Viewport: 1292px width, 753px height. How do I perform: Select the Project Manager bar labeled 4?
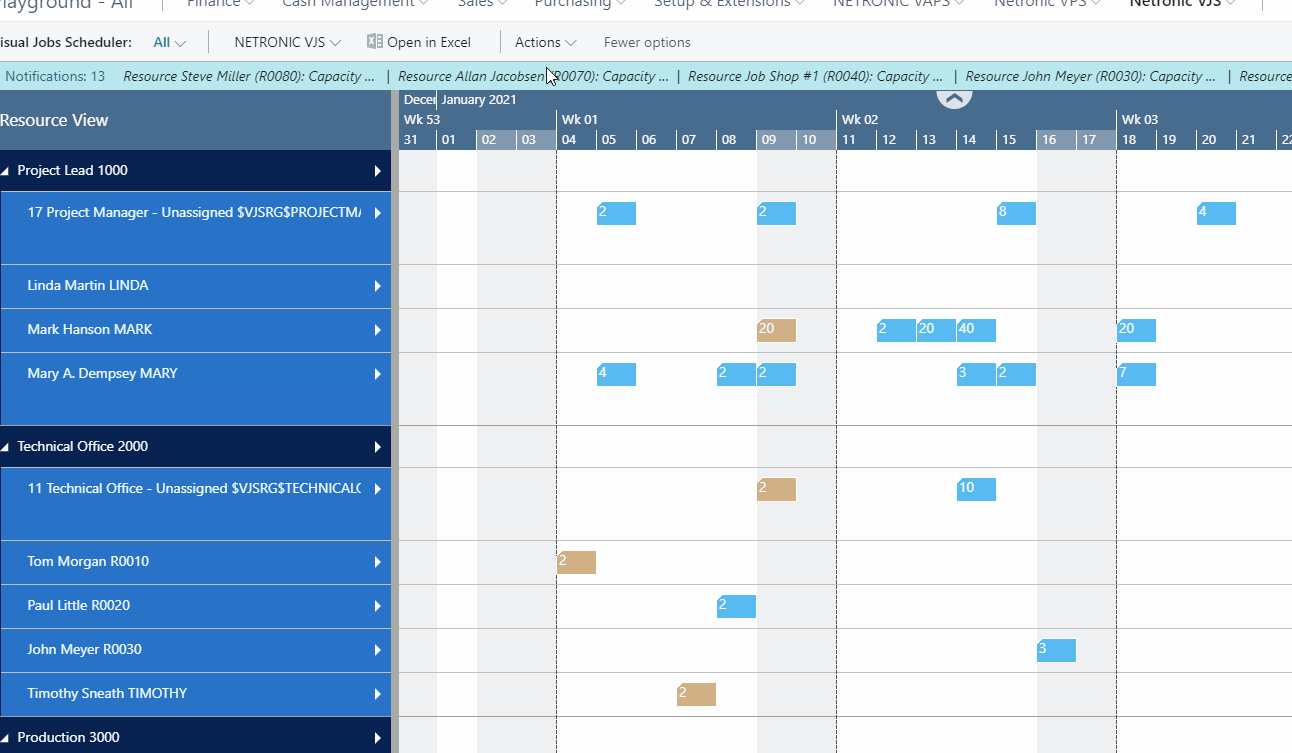pos(1216,213)
